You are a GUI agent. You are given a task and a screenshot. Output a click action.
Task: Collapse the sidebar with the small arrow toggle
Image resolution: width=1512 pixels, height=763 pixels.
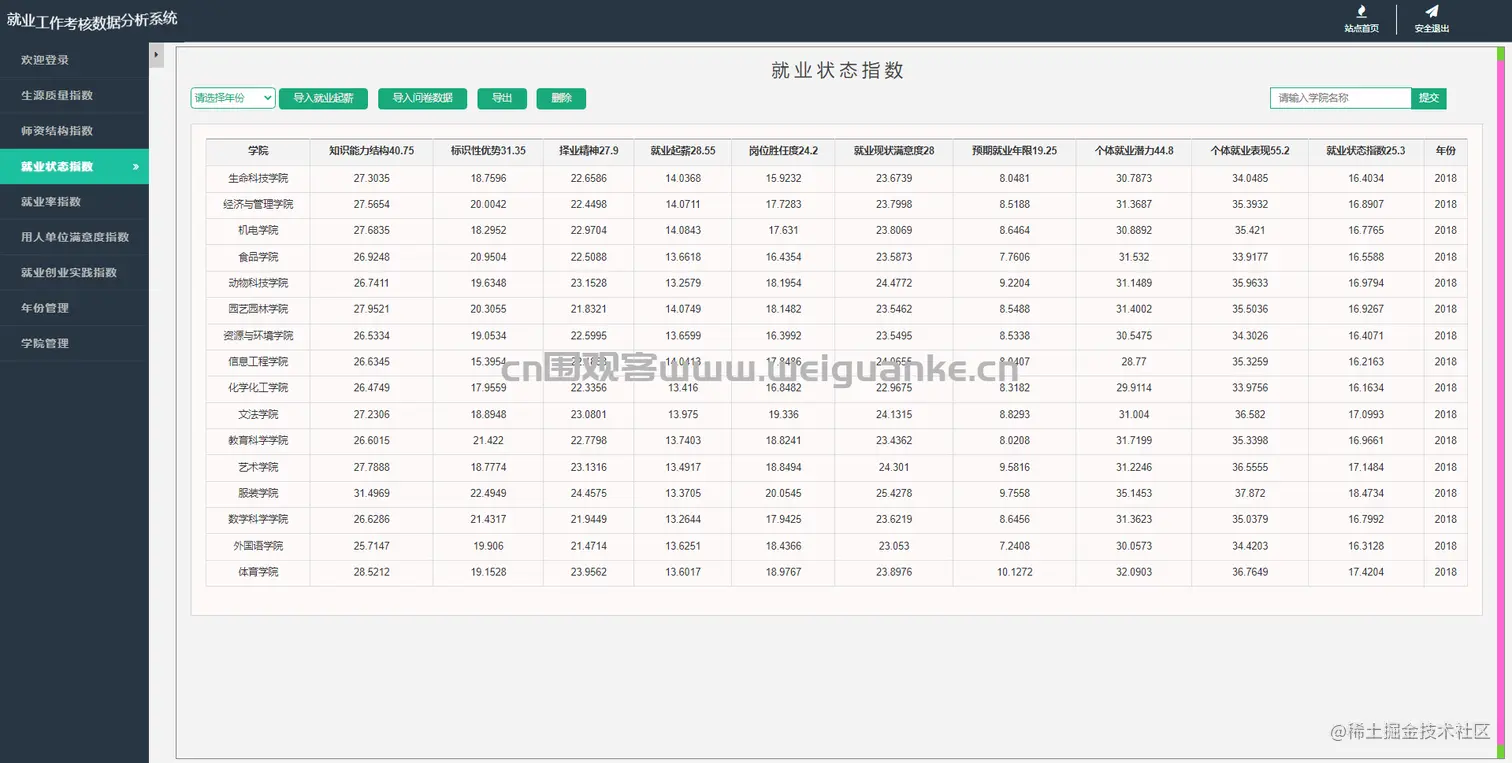[156, 55]
